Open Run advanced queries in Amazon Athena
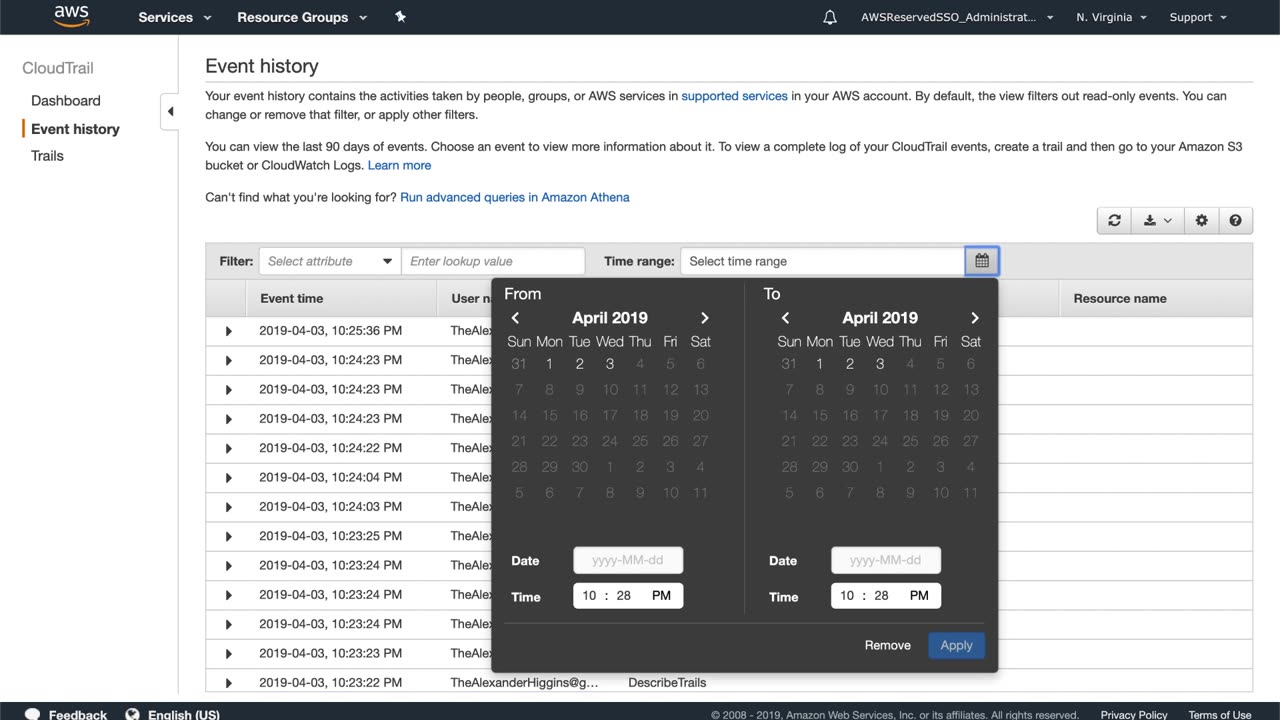The width and height of the screenshot is (1280, 720). pyautogui.click(x=515, y=197)
